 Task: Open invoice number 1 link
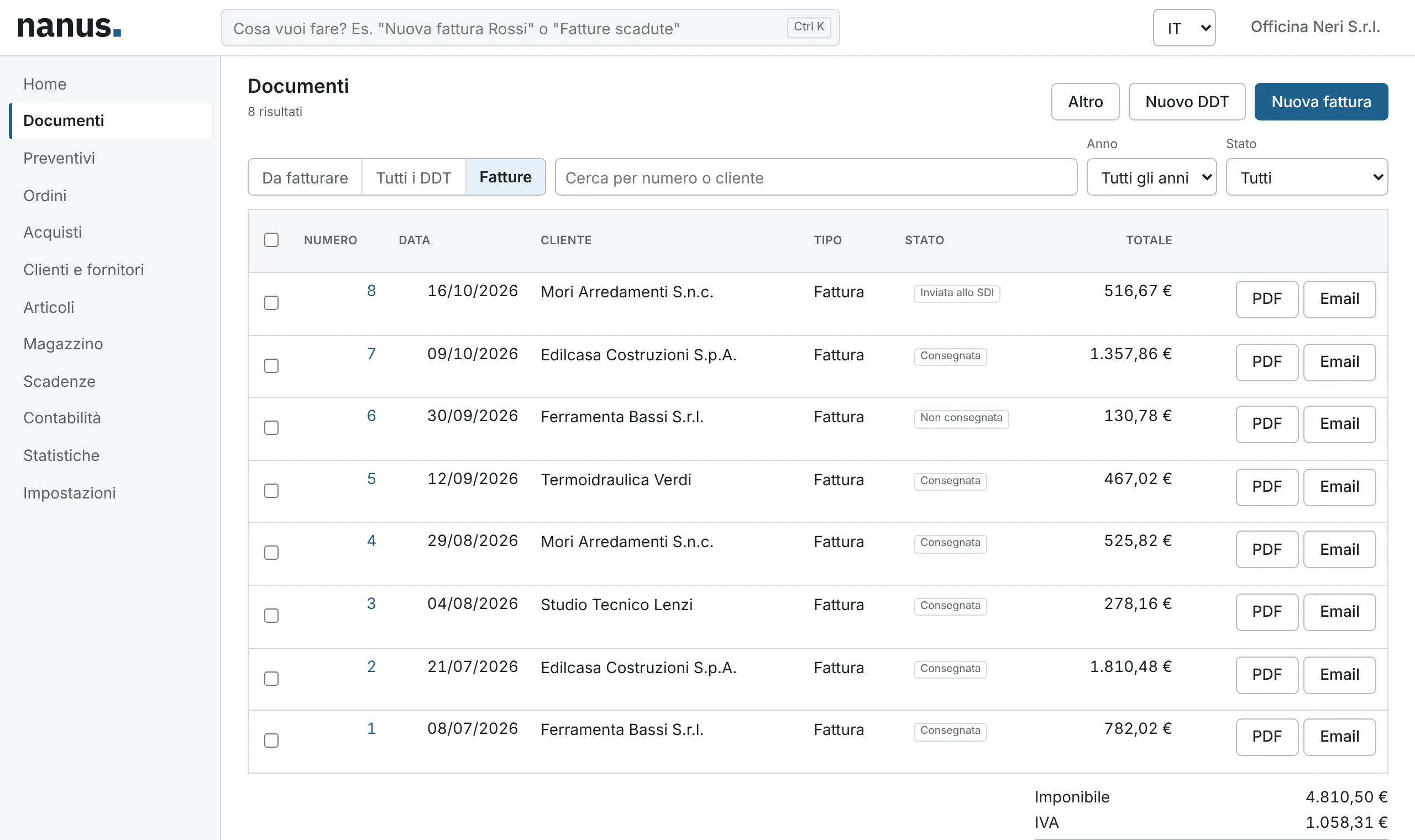[371, 728]
